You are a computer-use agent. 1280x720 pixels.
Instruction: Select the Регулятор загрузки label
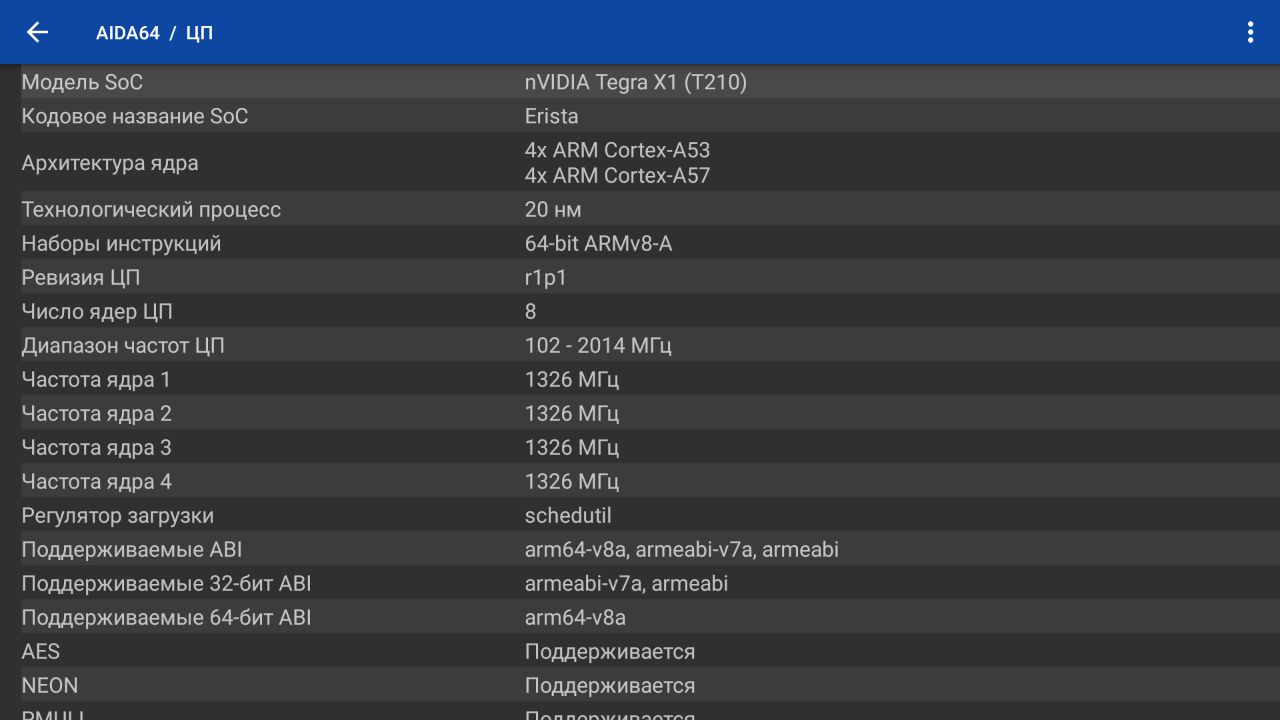pyautogui.click(x=118, y=516)
